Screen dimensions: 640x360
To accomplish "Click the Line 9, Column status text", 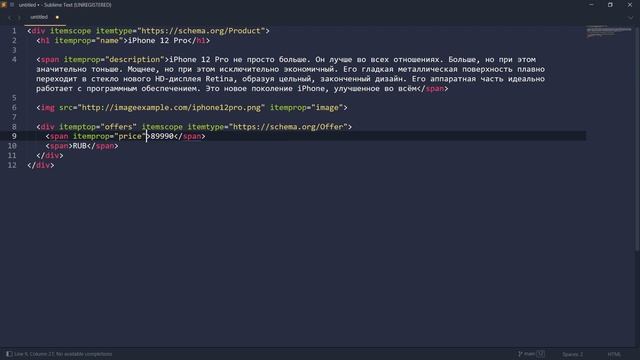I will click(63, 354).
